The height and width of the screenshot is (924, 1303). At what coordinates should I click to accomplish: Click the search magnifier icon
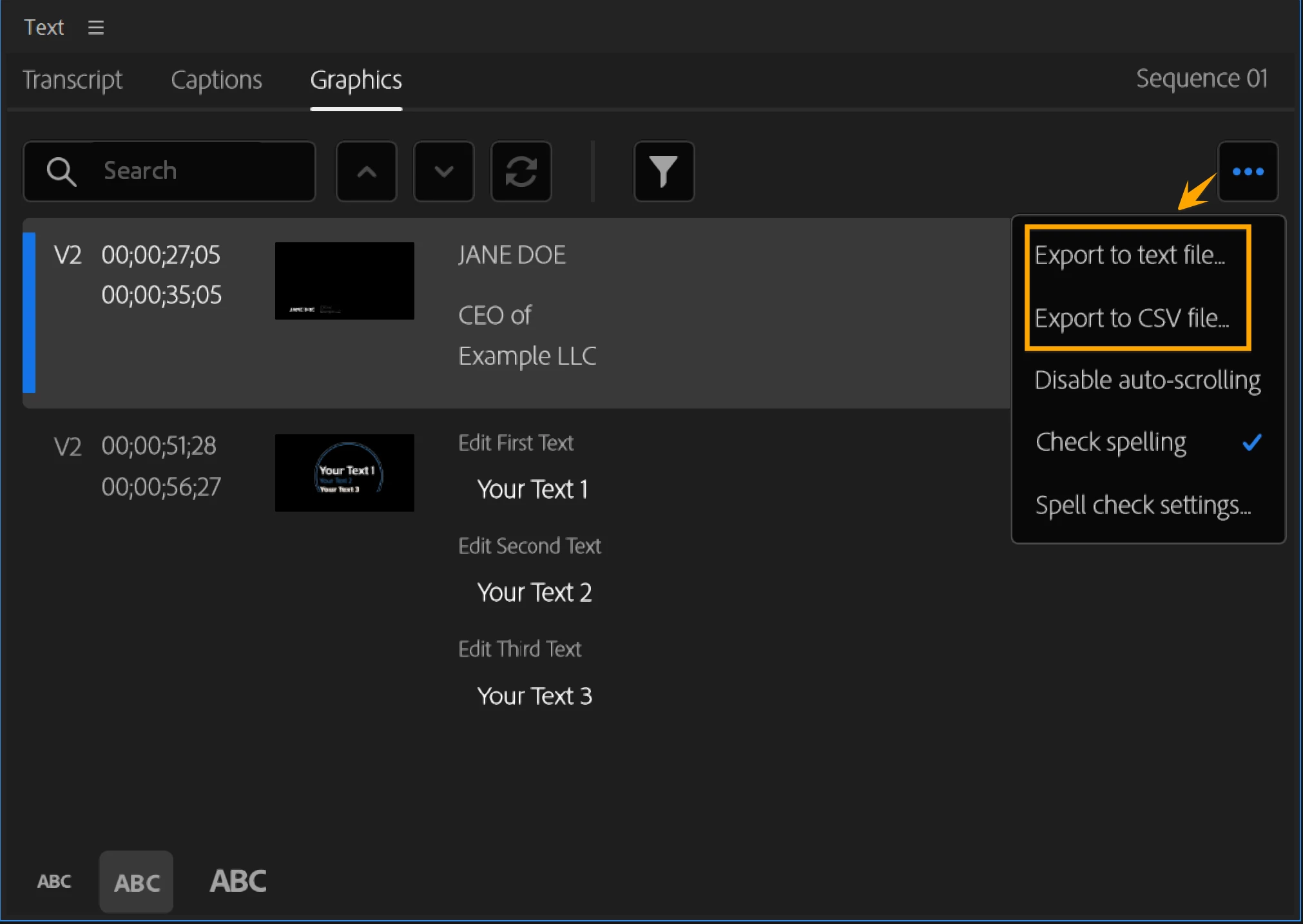(61, 171)
